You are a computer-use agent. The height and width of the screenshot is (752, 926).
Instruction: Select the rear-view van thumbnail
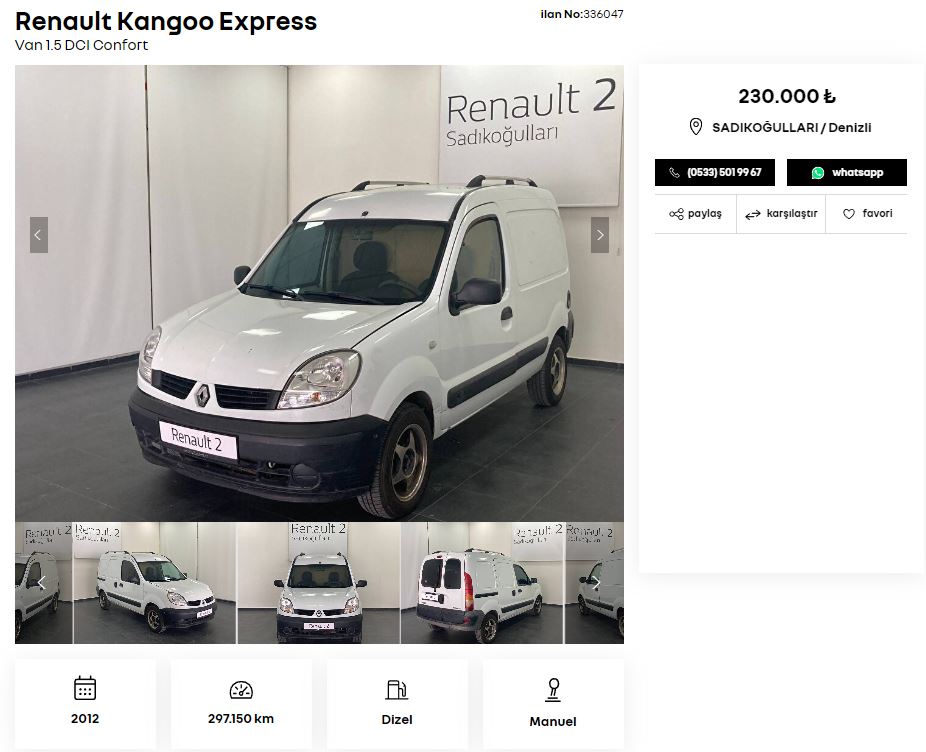482,583
